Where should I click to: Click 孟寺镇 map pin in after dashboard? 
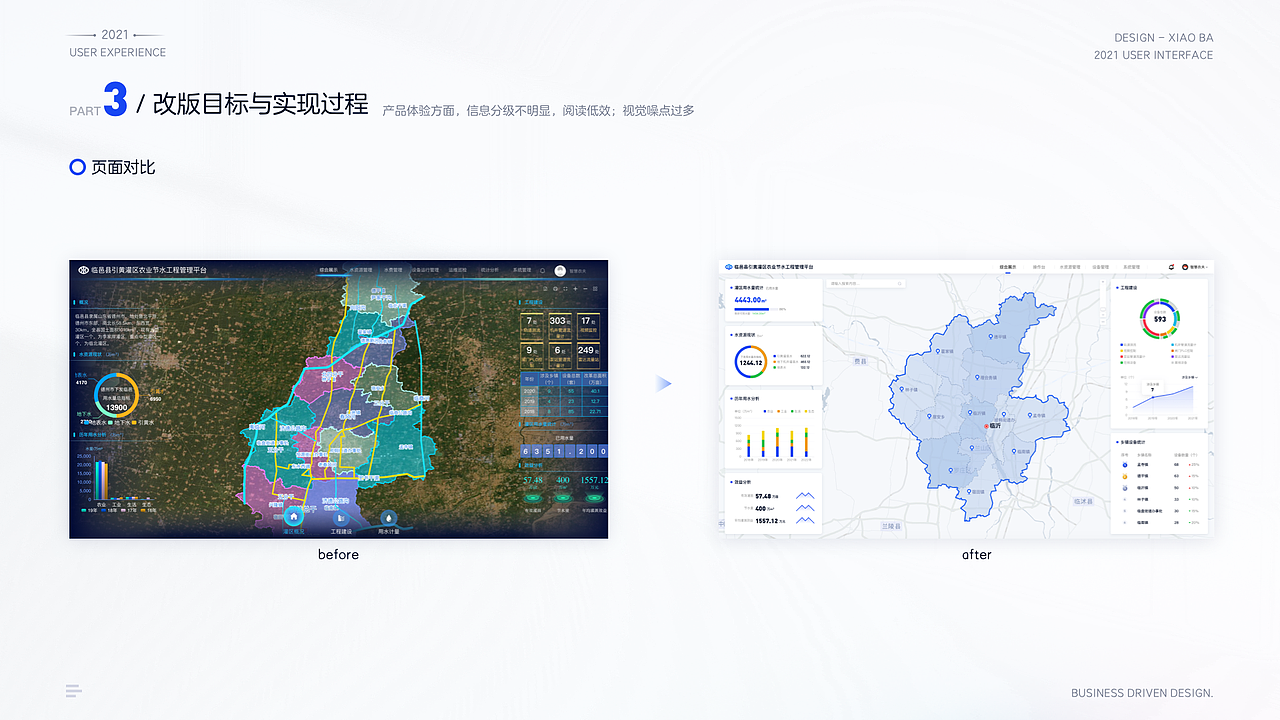click(x=1029, y=415)
